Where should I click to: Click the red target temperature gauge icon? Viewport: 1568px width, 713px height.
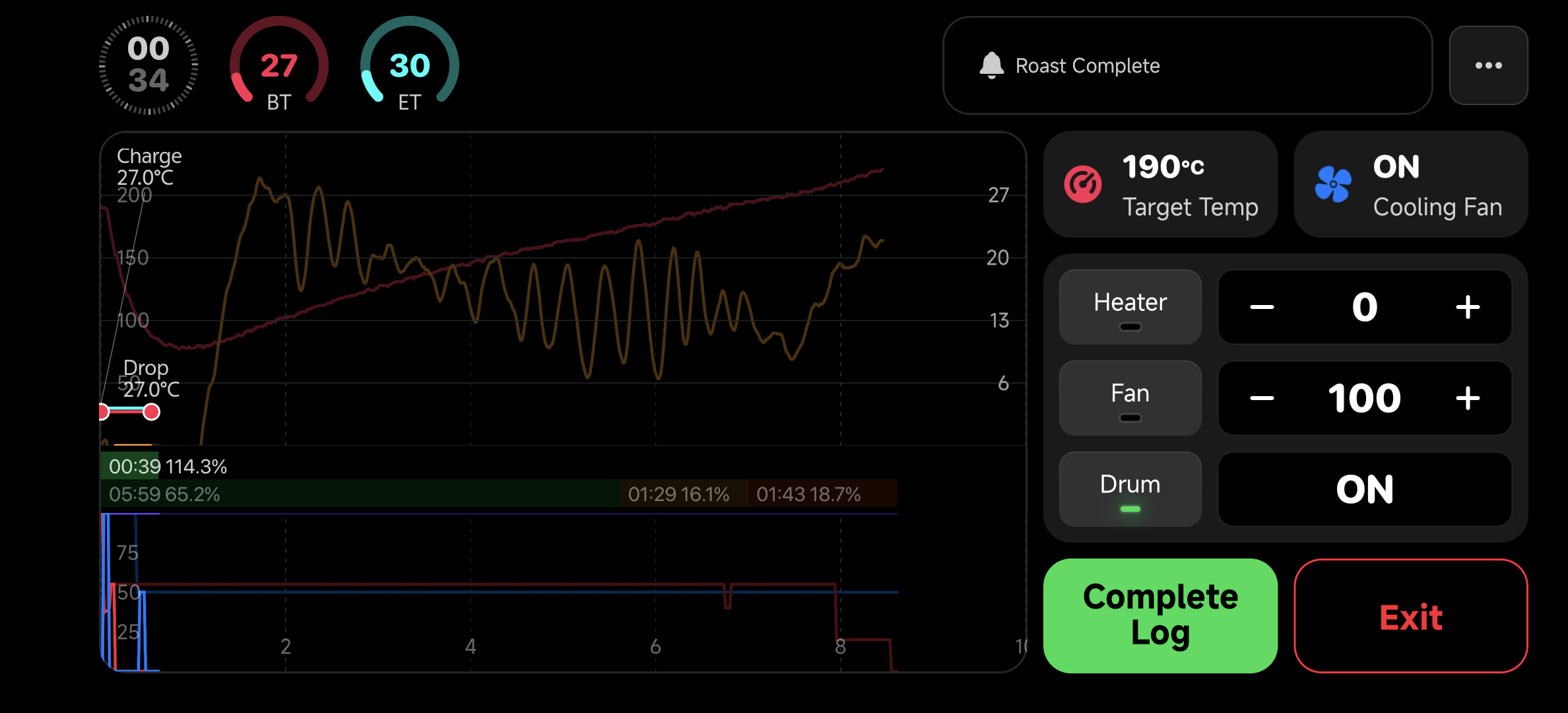pyautogui.click(x=1082, y=184)
